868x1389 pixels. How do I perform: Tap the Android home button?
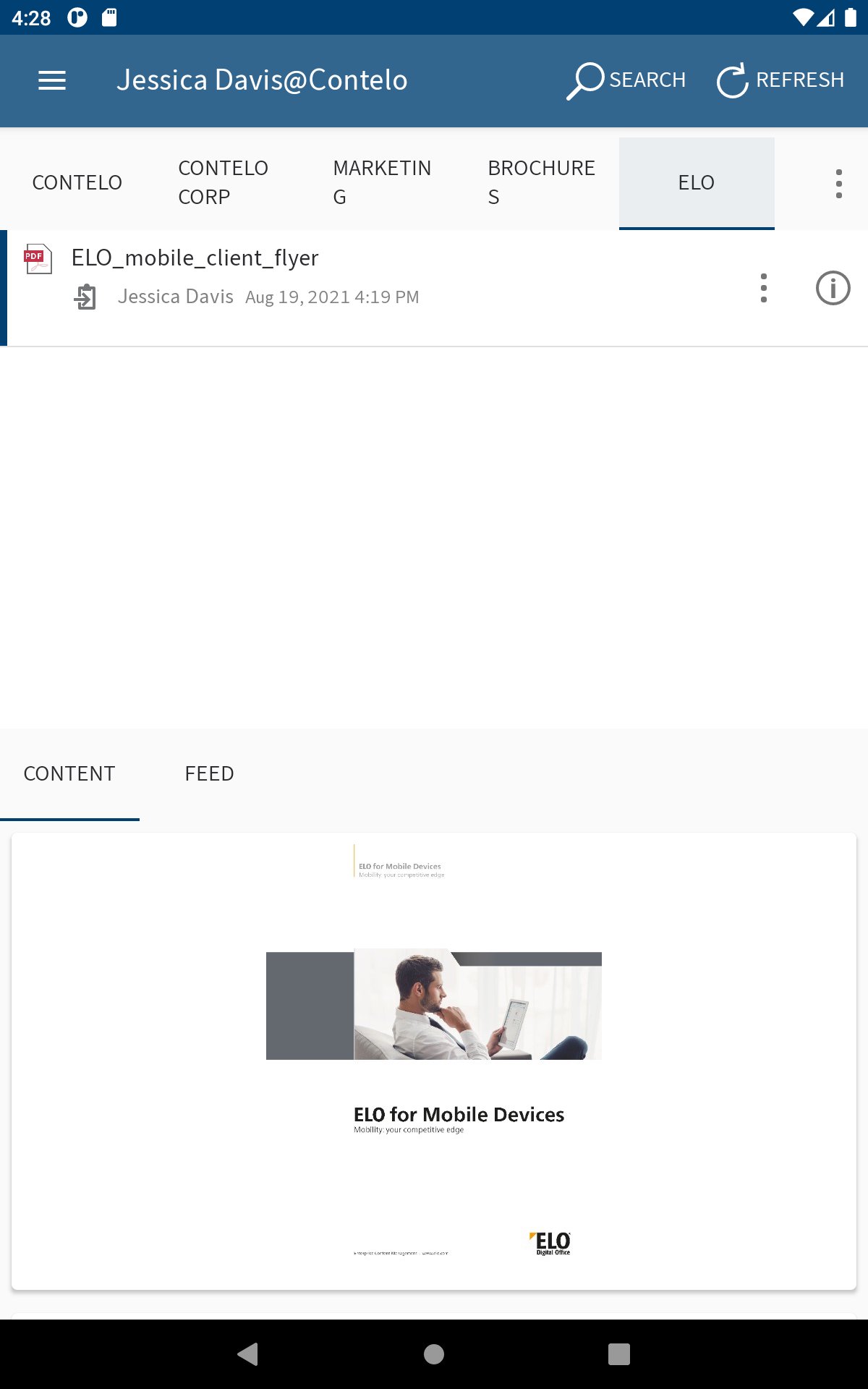434,1354
